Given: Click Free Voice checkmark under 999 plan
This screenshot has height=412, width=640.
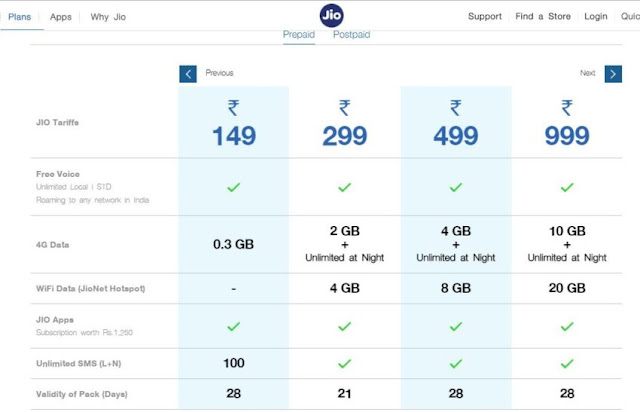Looking at the screenshot, I should 567,187.
